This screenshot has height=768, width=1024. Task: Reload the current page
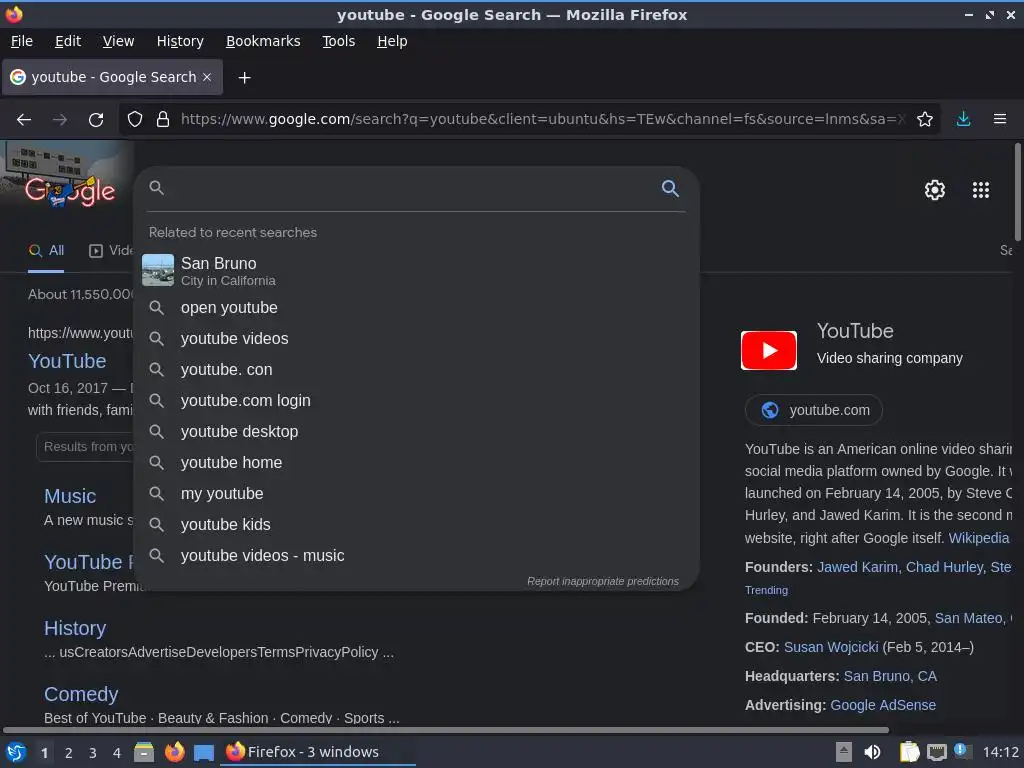tap(96, 120)
